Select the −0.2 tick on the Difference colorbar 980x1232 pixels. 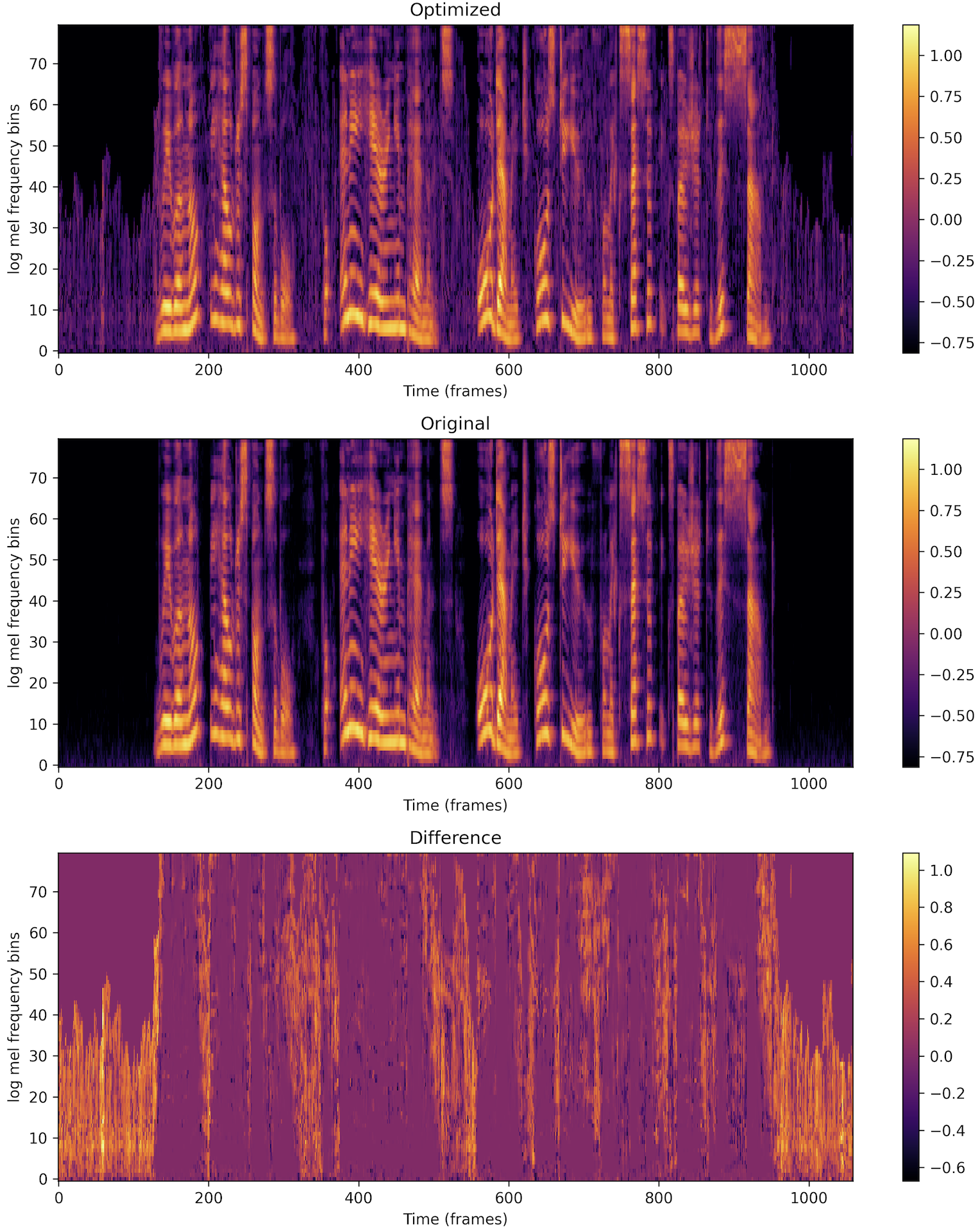tap(947, 1093)
